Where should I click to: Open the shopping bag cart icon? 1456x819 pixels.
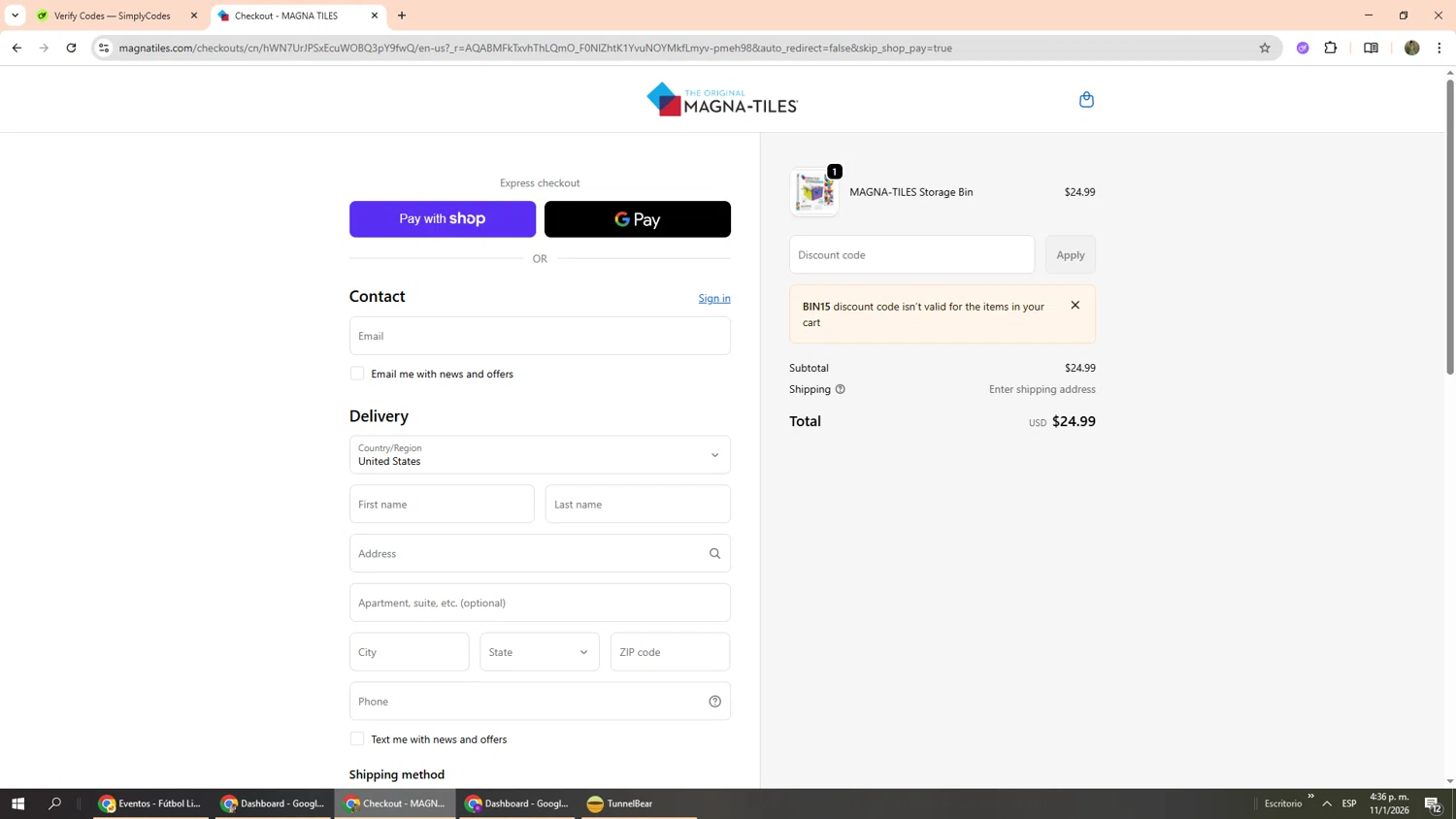tap(1086, 100)
